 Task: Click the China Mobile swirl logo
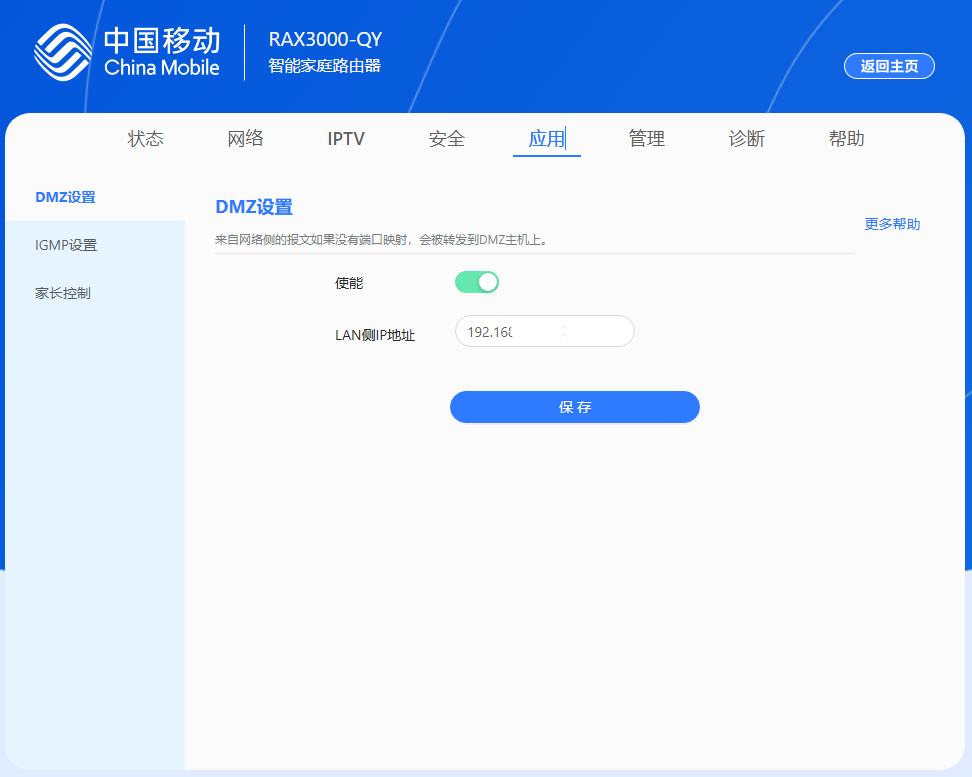pyautogui.click(x=63, y=53)
